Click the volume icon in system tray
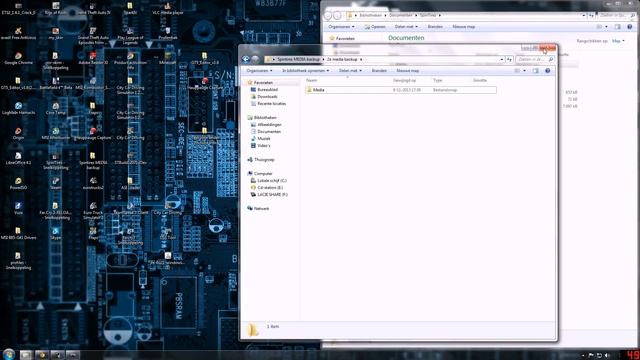 click(x=607, y=356)
